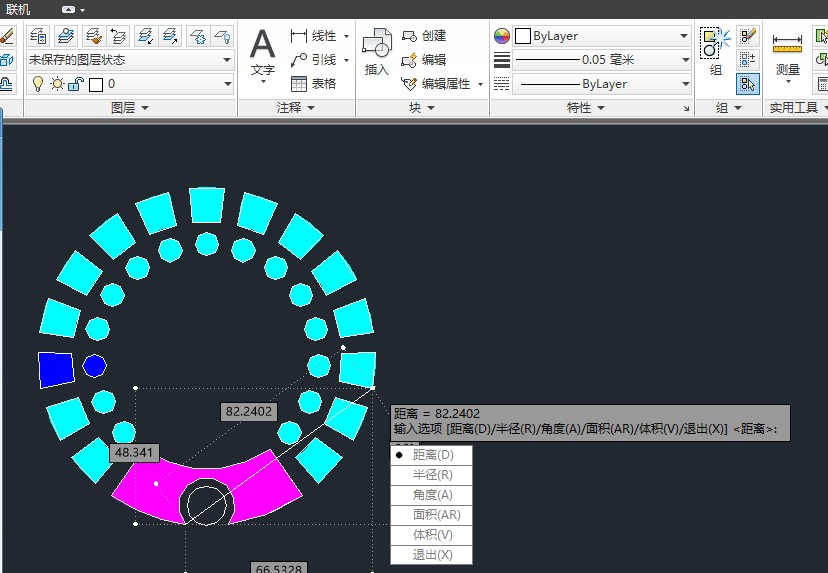The image size is (828, 573).
Task: Toggle the layer on/off lightbulb icon
Action: coord(39,85)
